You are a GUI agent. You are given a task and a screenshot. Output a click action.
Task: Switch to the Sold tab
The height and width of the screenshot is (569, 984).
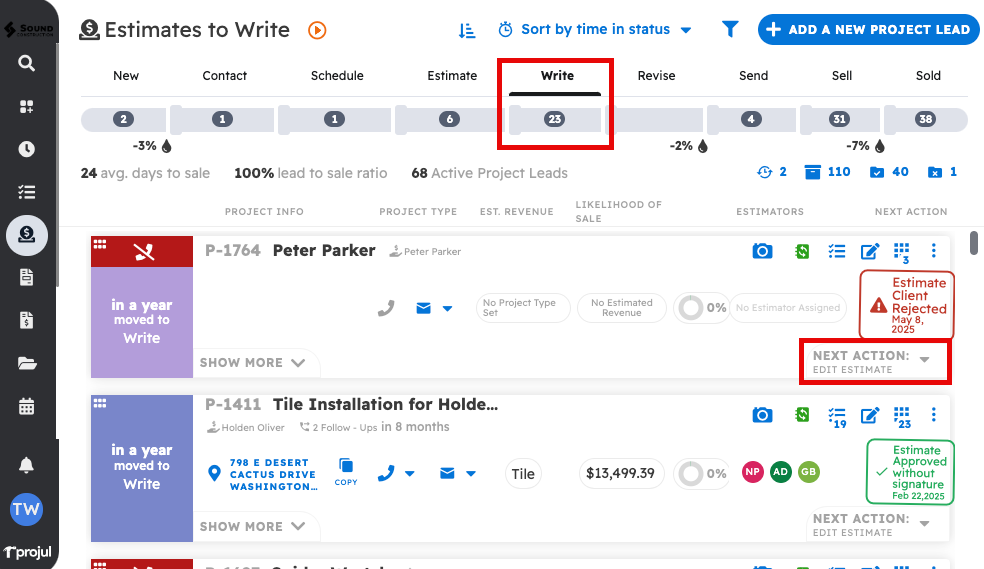pos(928,76)
